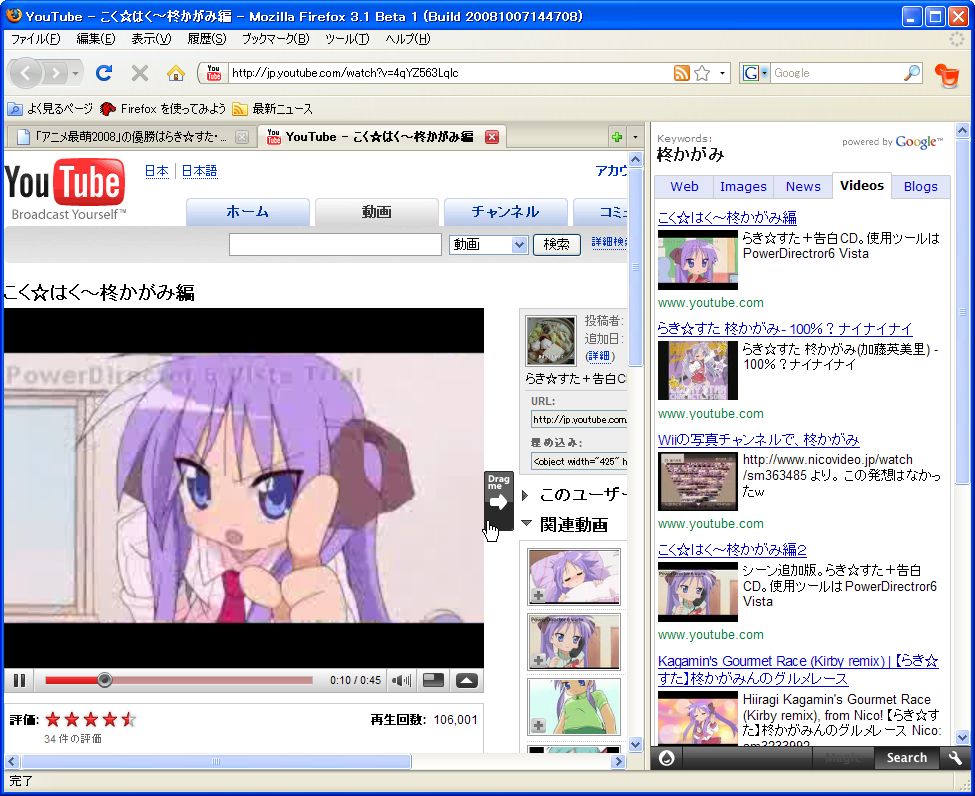Reload the page with the refresh icon

(104, 73)
